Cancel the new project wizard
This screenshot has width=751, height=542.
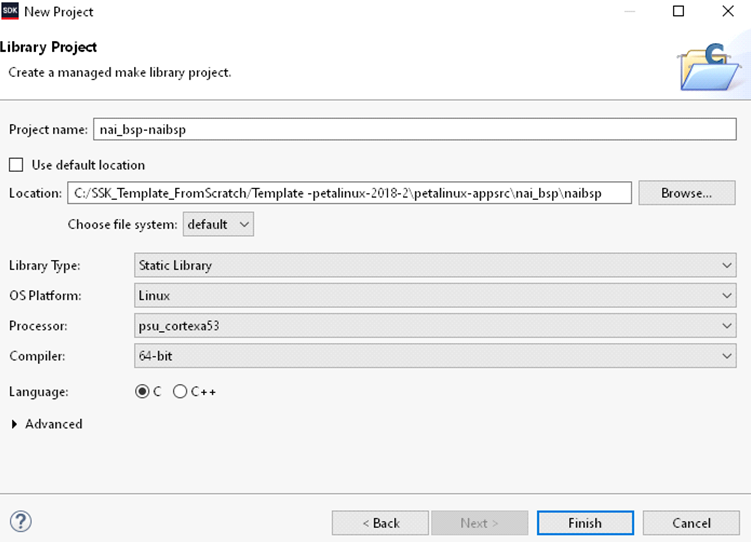point(691,523)
